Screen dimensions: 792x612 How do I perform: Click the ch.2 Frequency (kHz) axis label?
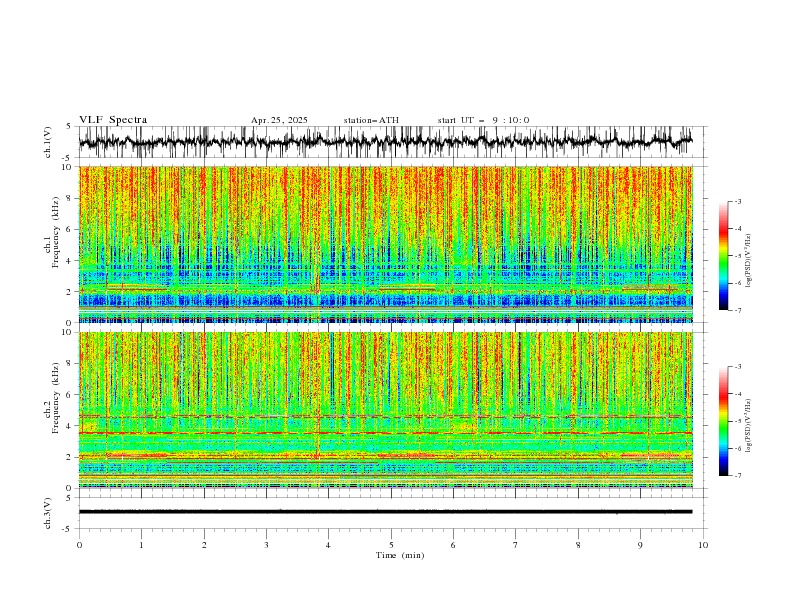[52, 398]
